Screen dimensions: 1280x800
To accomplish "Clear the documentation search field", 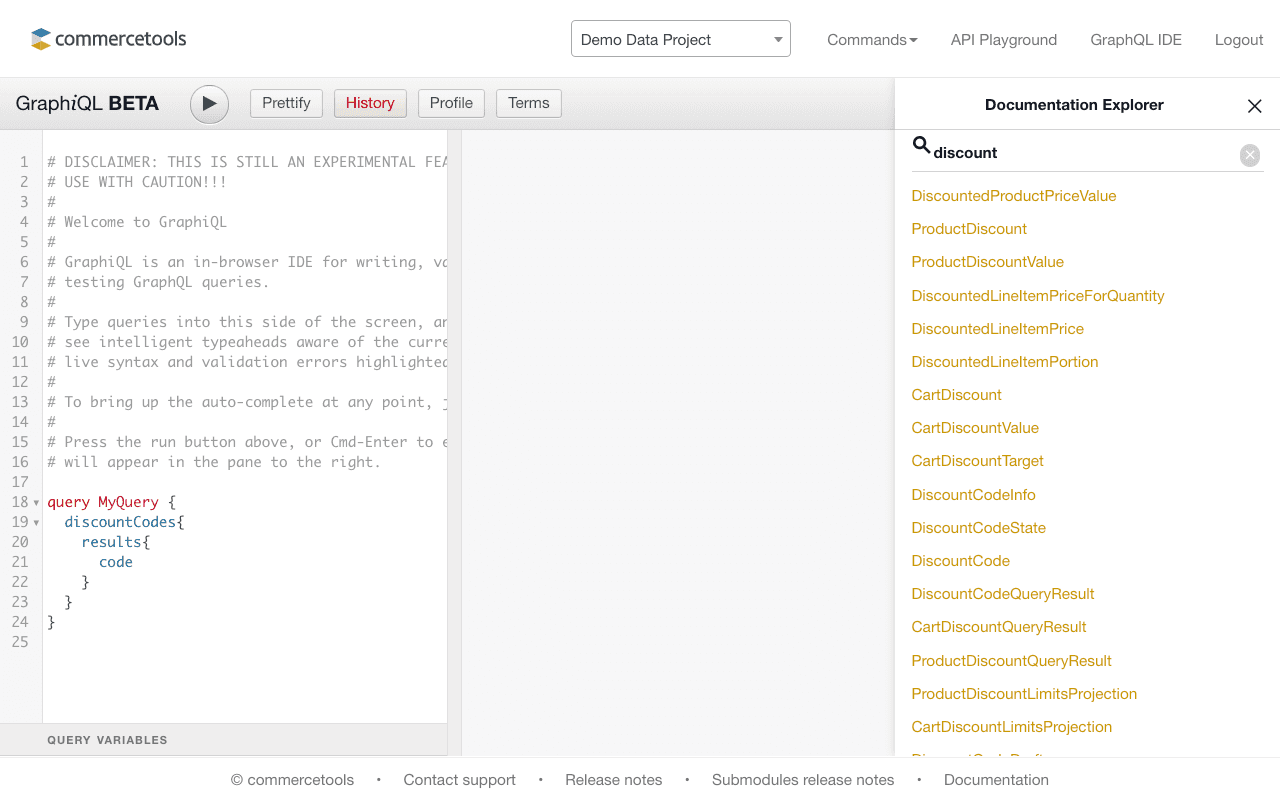I will (1249, 155).
